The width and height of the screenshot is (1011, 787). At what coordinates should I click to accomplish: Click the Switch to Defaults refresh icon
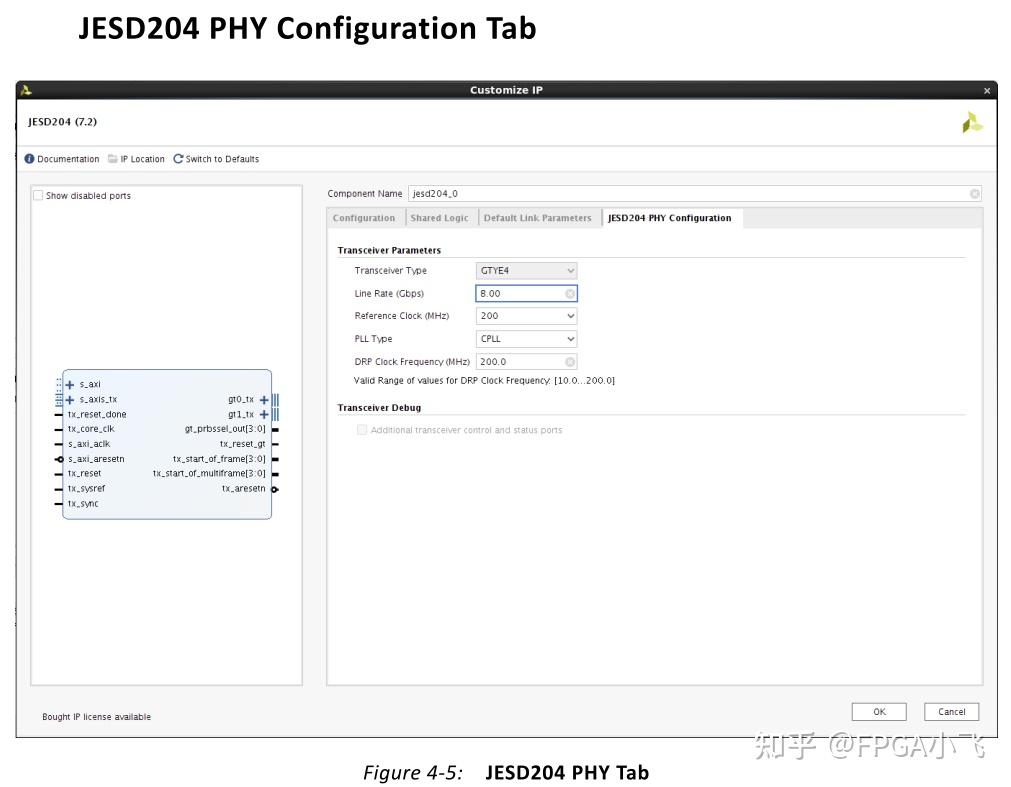[178, 158]
